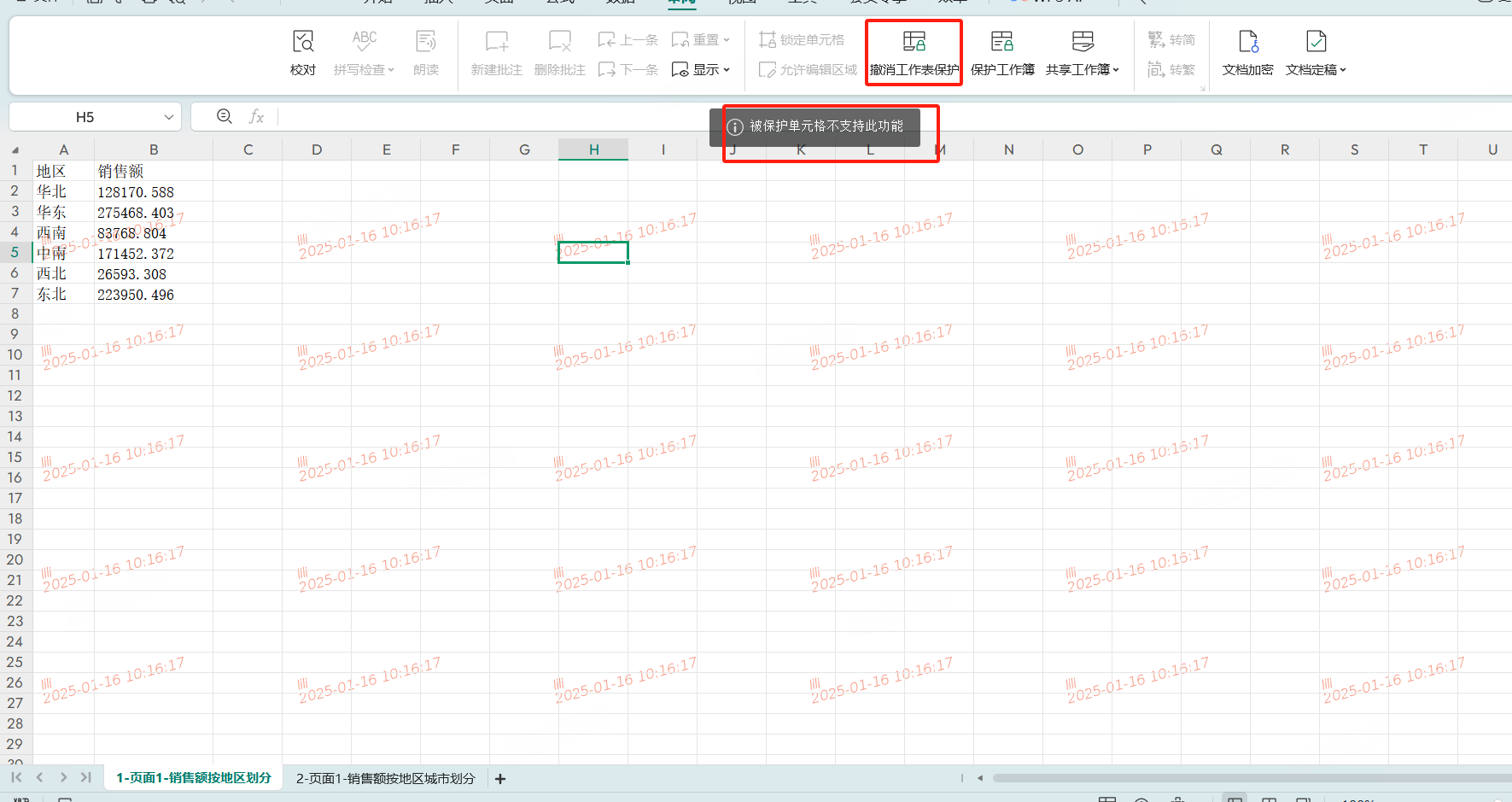Expand the 文档定稿 dropdown

1343,70
